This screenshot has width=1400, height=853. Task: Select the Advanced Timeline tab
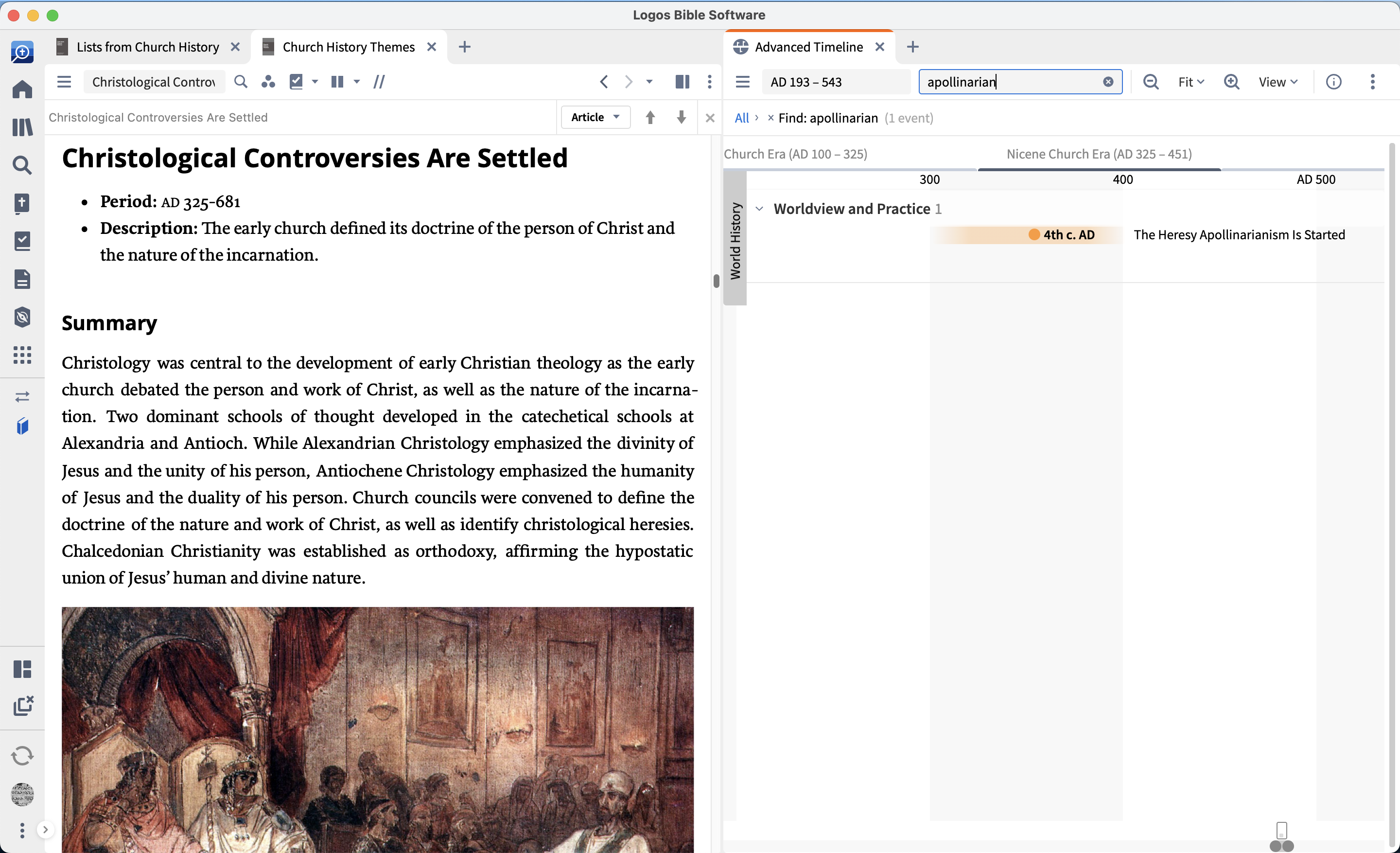pyautogui.click(x=808, y=47)
